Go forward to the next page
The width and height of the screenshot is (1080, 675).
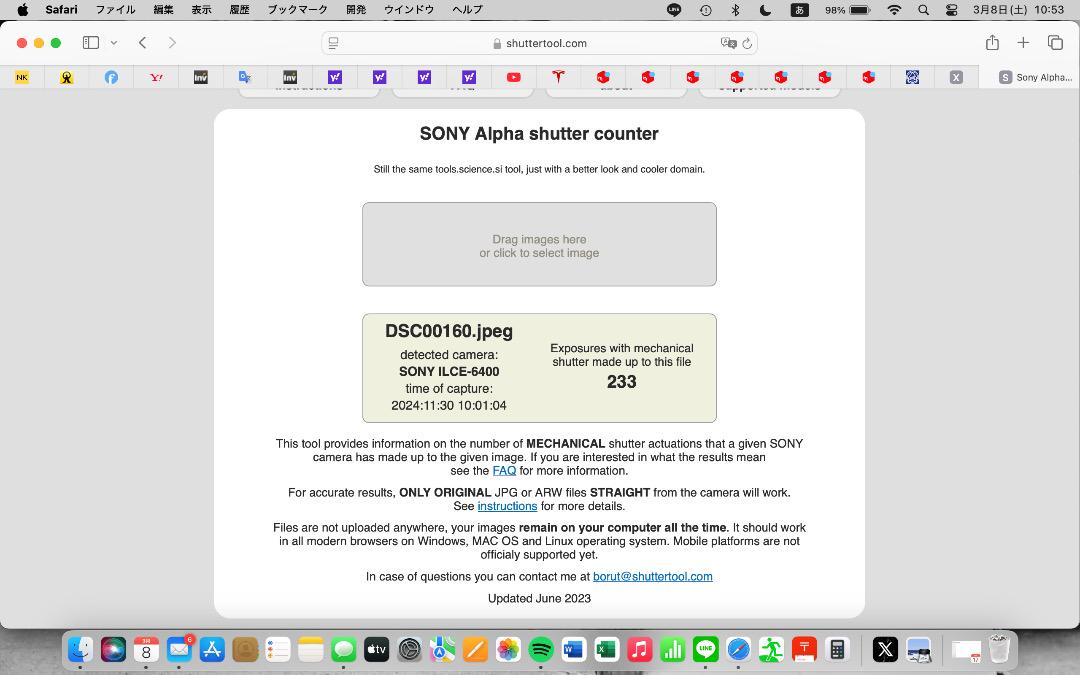pos(172,43)
